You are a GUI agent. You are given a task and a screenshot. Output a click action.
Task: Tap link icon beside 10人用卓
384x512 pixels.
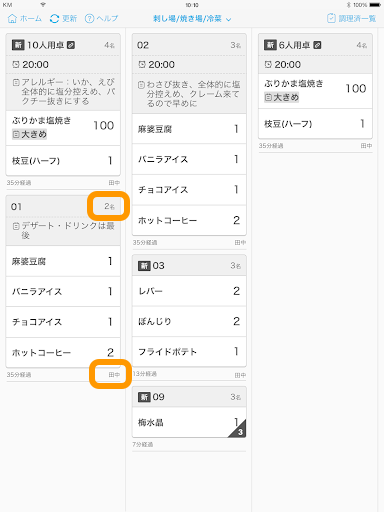[x=71, y=45]
